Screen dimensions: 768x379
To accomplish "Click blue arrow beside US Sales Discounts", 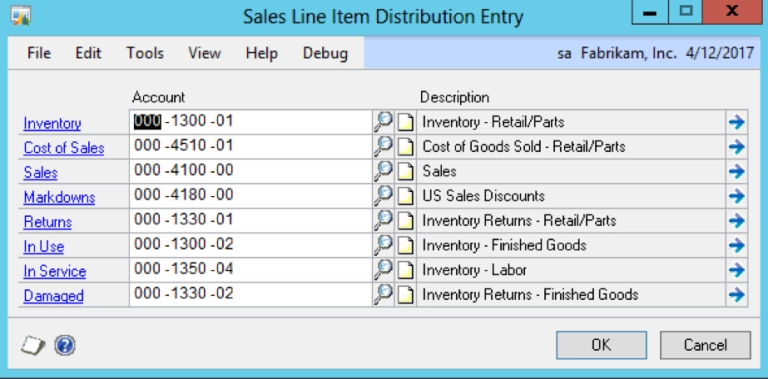I will coord(736,196).
